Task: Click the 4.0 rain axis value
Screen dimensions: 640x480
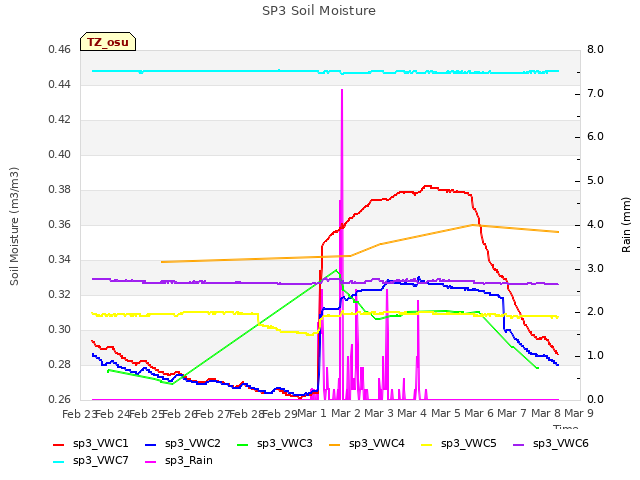Action: pyautogui.click(x=595, y=224)
